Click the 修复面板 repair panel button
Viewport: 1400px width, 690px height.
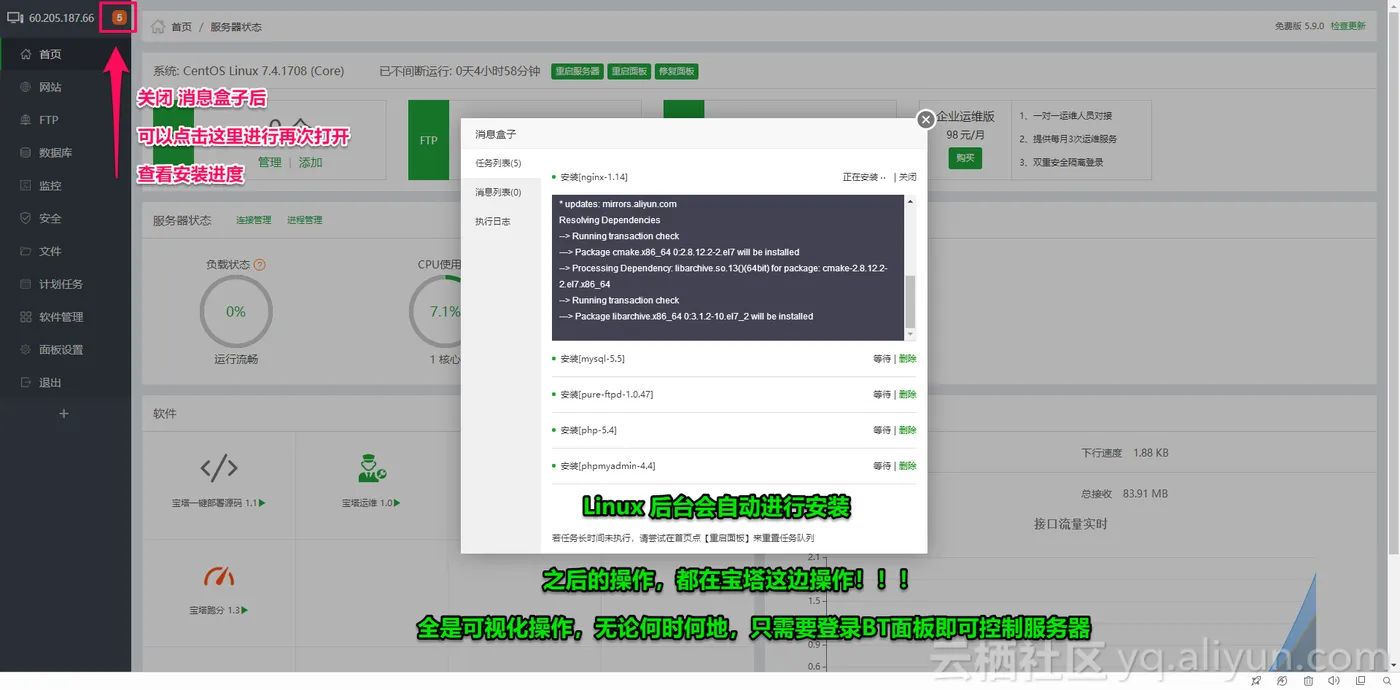(x=676, y=72)
